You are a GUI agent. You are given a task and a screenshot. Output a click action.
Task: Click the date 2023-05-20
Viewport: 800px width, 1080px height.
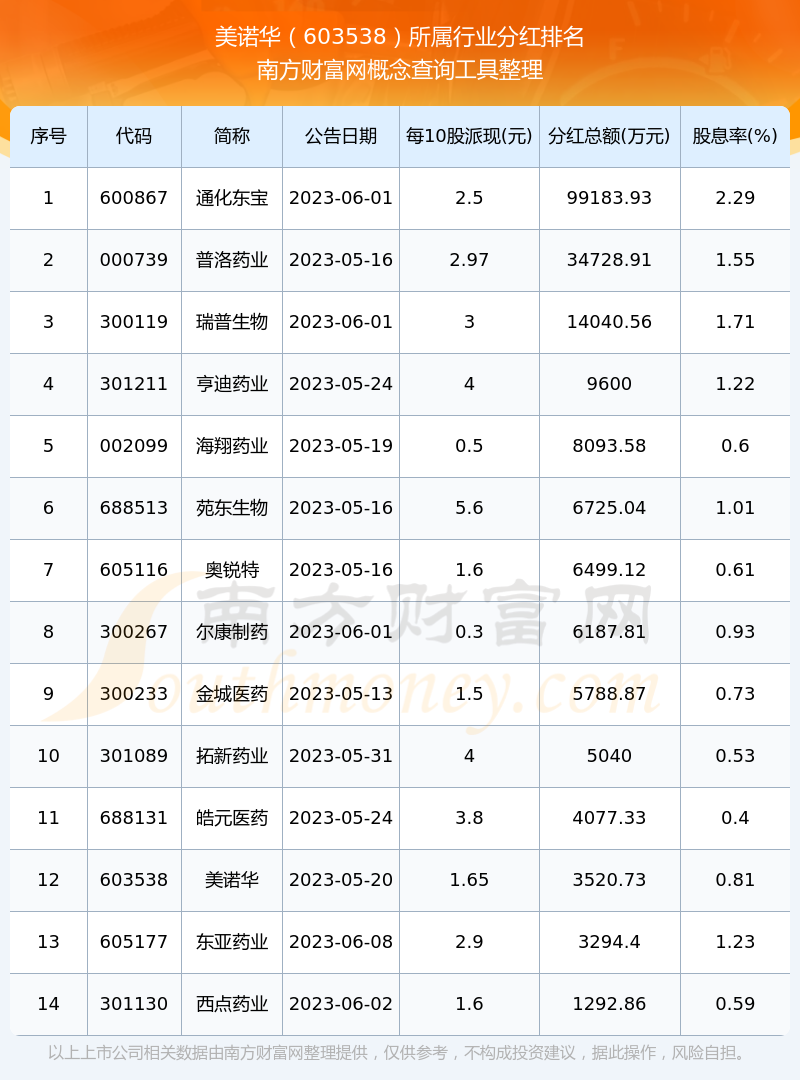pyautogui.click(x=341, y=880)
